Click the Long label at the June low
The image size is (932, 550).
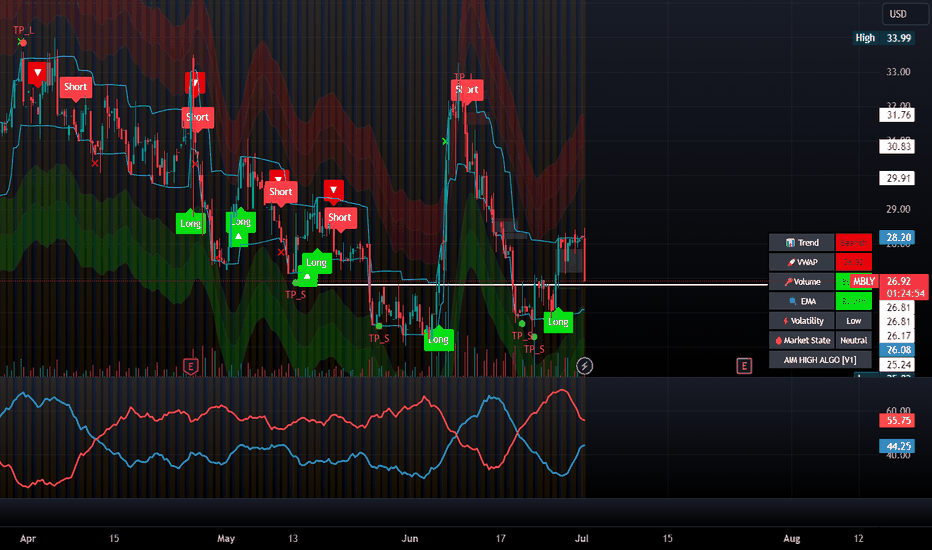coord(439,339)
